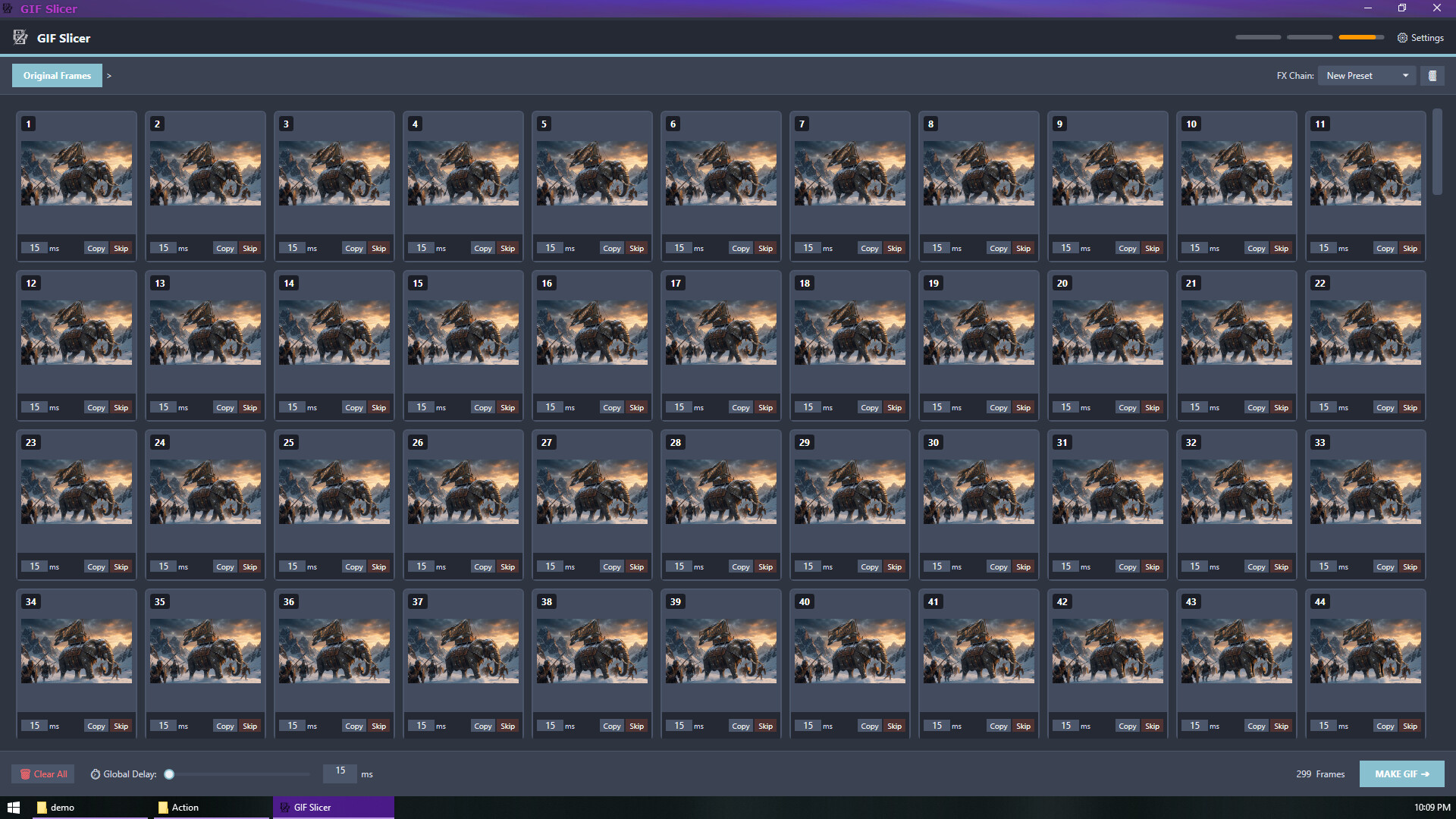Click the orange progress bar in header
This screenshot has height=819, width=1456.
pos(1360,37)
